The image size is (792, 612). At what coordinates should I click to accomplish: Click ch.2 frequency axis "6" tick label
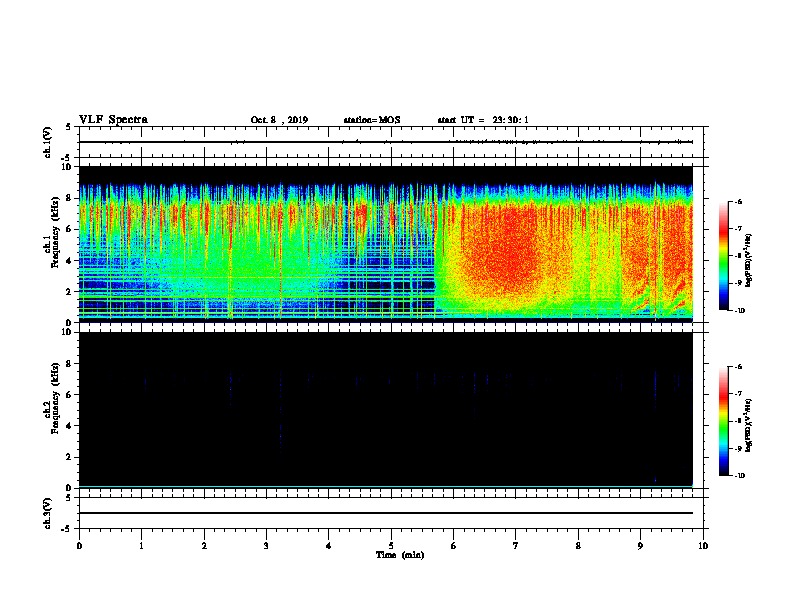pos(70,395)
